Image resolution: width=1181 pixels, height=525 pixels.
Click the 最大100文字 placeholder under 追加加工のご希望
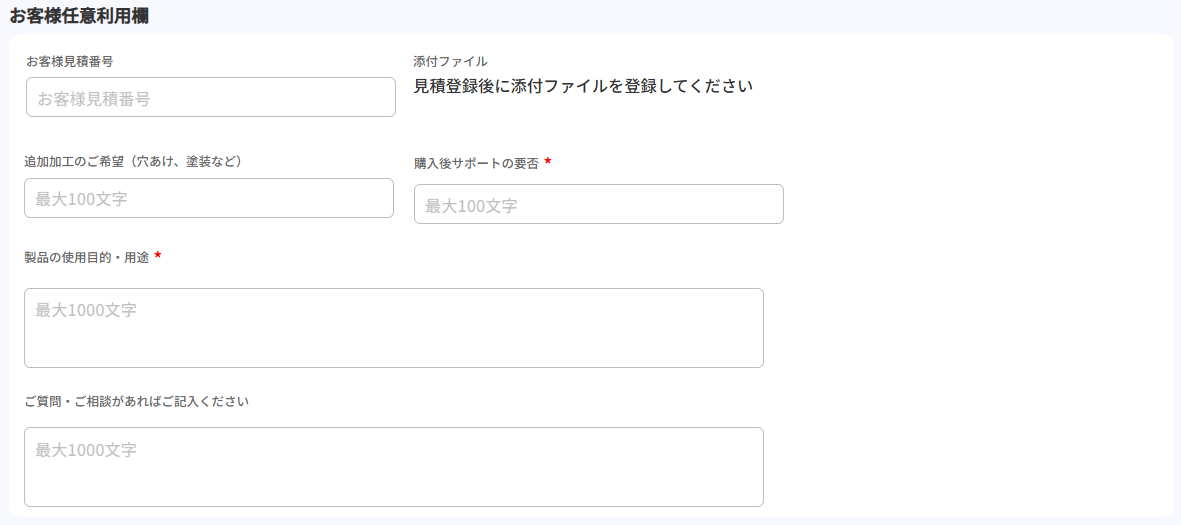click(81, 199)
